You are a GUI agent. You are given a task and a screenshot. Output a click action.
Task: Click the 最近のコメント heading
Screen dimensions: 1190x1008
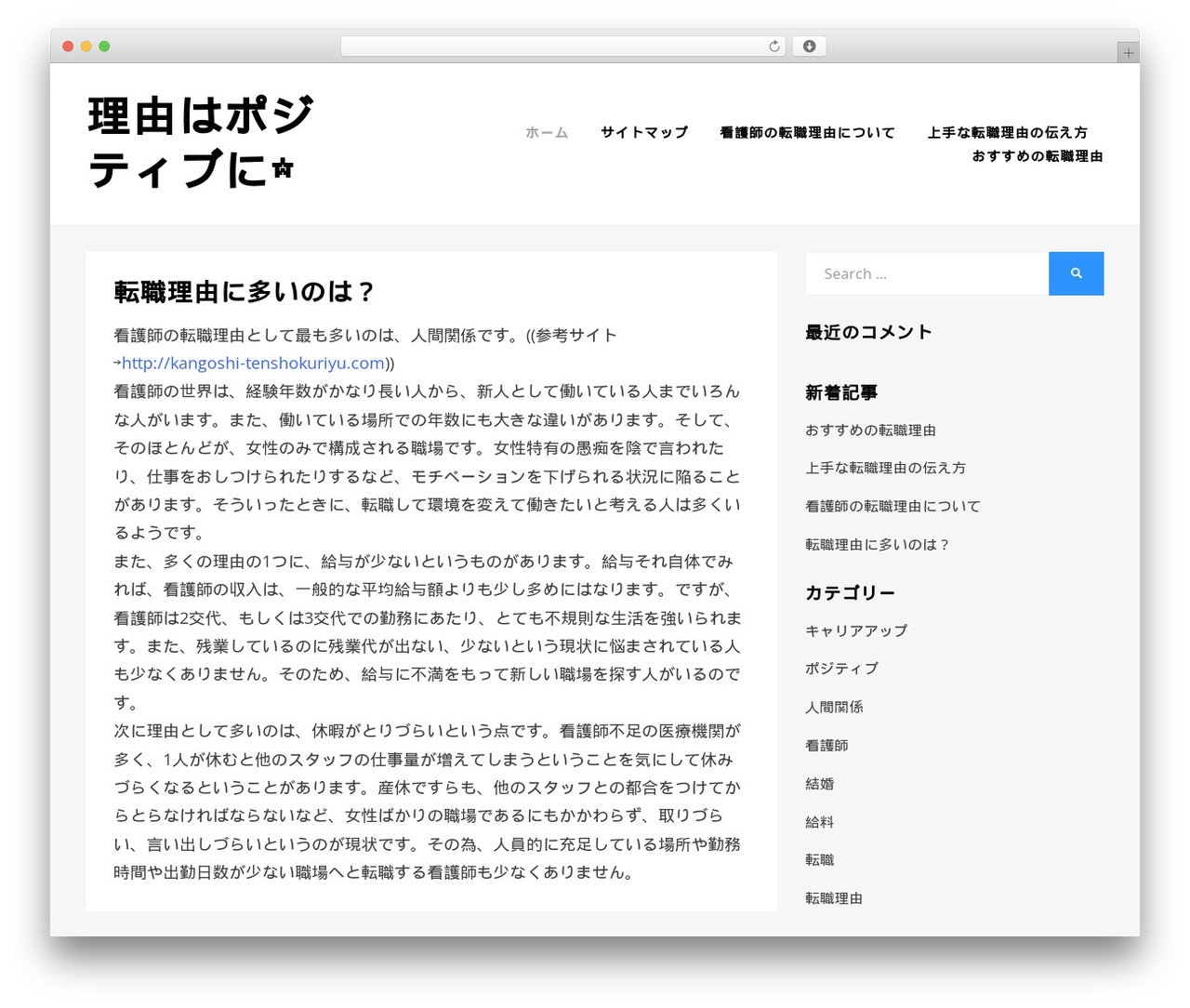pyautogui.click(x=868, y=332)
